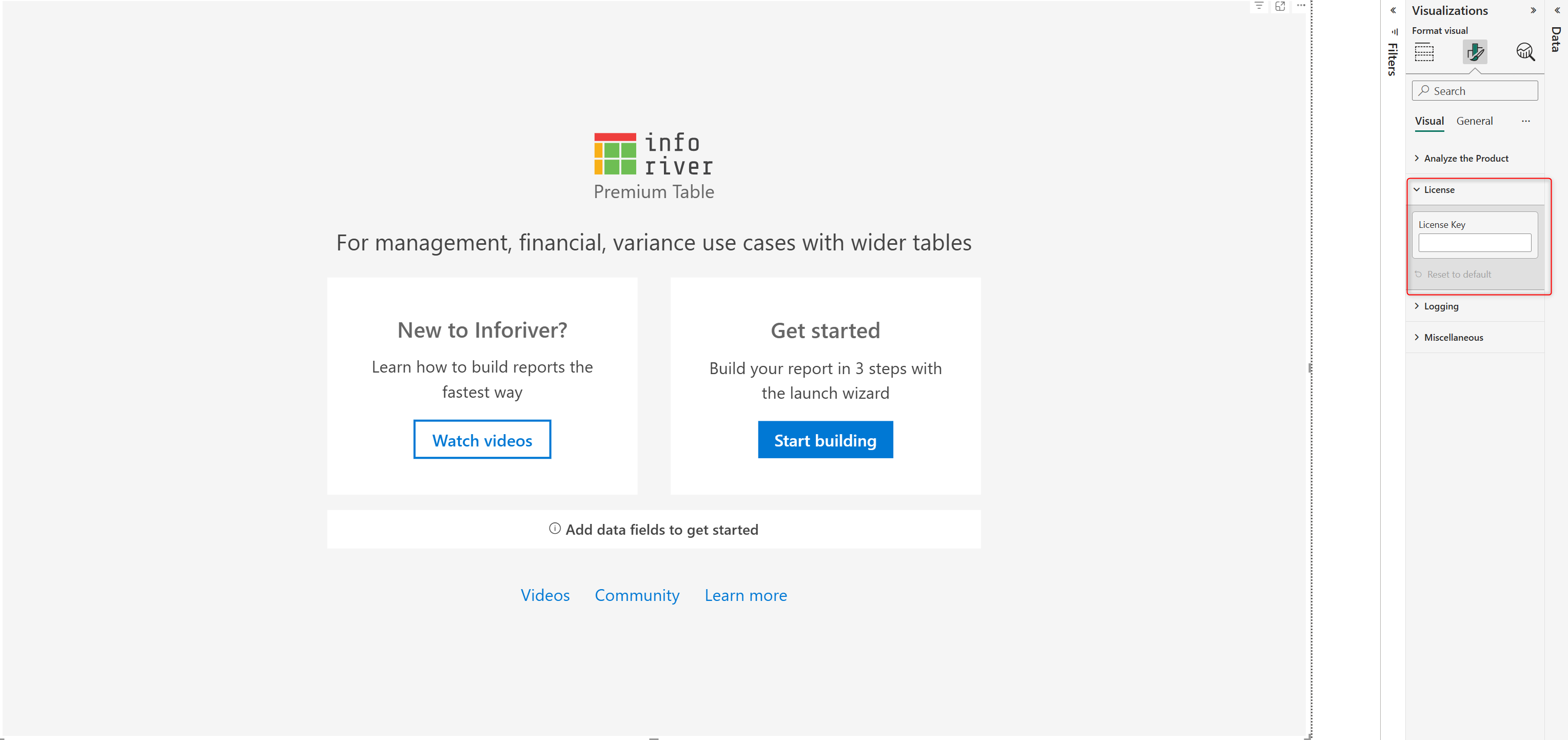This screenshot has height=740, width=1568.
Task: Open the Analytics magnifier icon
Action: (x=1525, y=52)
